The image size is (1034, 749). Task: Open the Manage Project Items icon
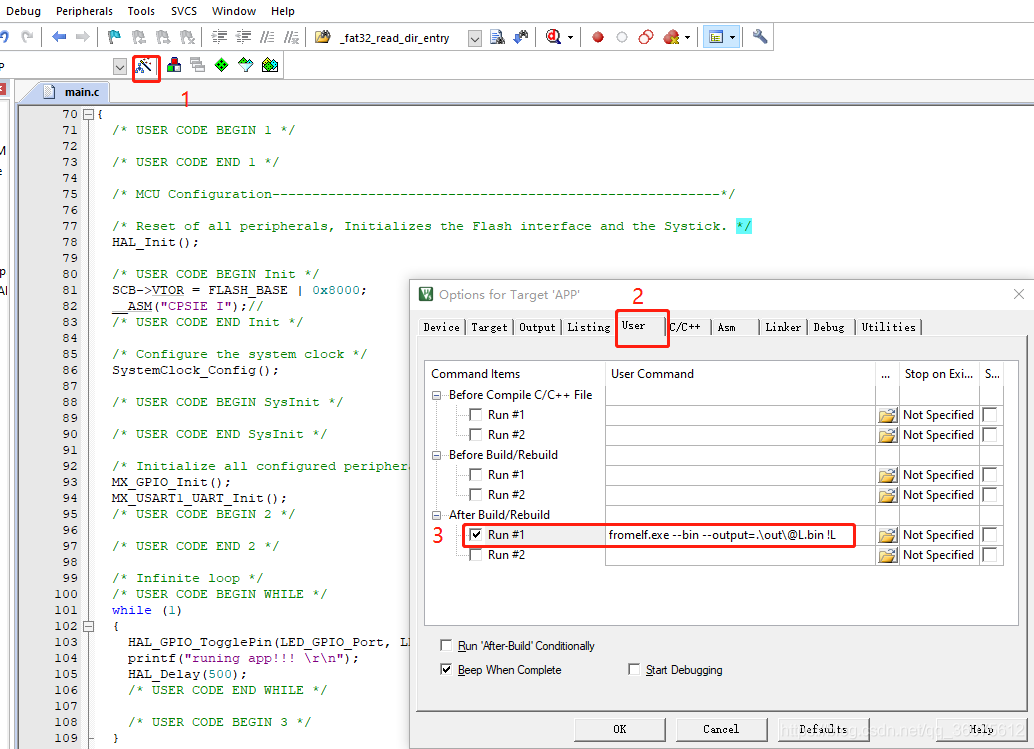point(174,65)
